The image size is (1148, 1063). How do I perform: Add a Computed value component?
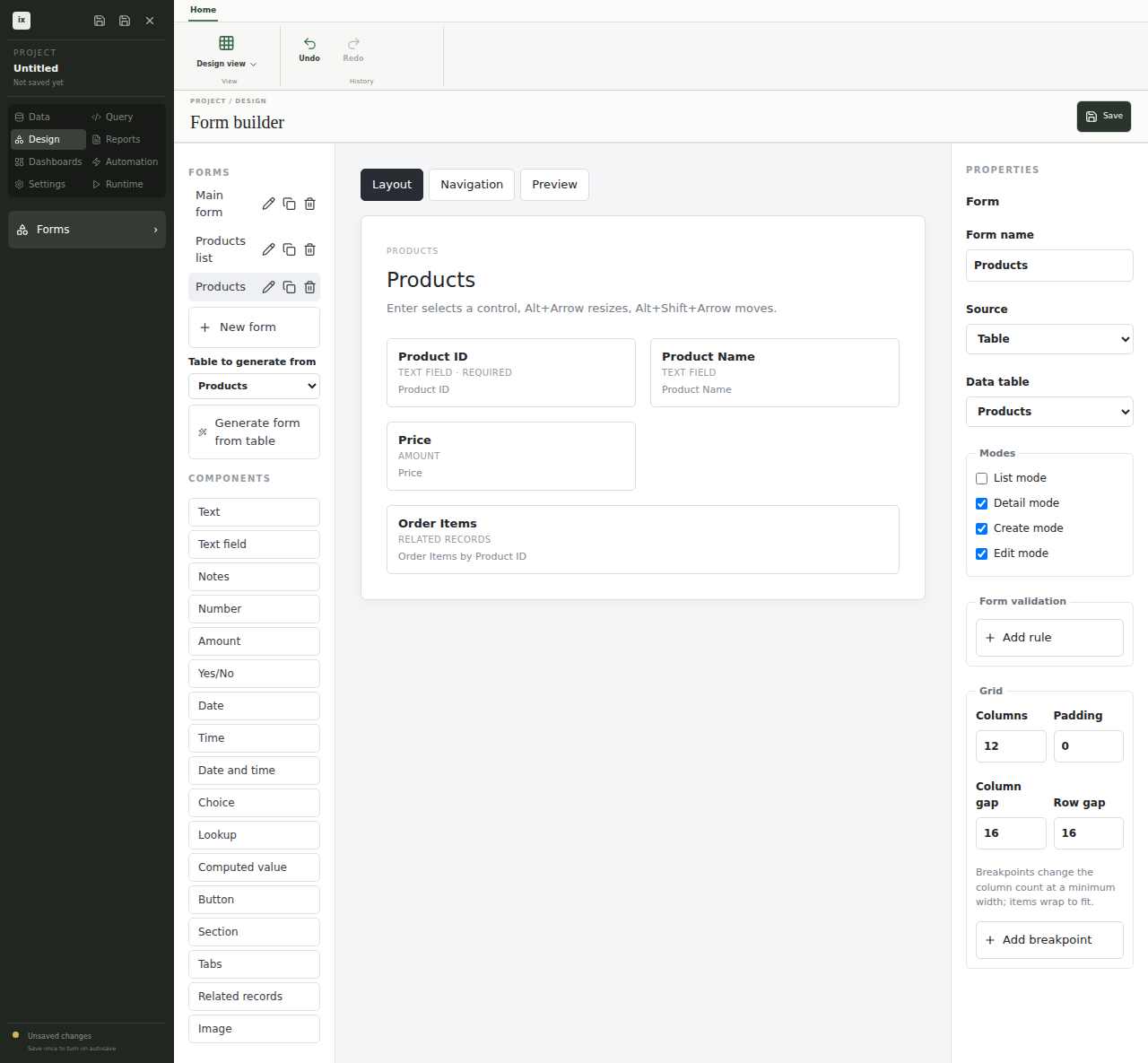tap(254, 867)
